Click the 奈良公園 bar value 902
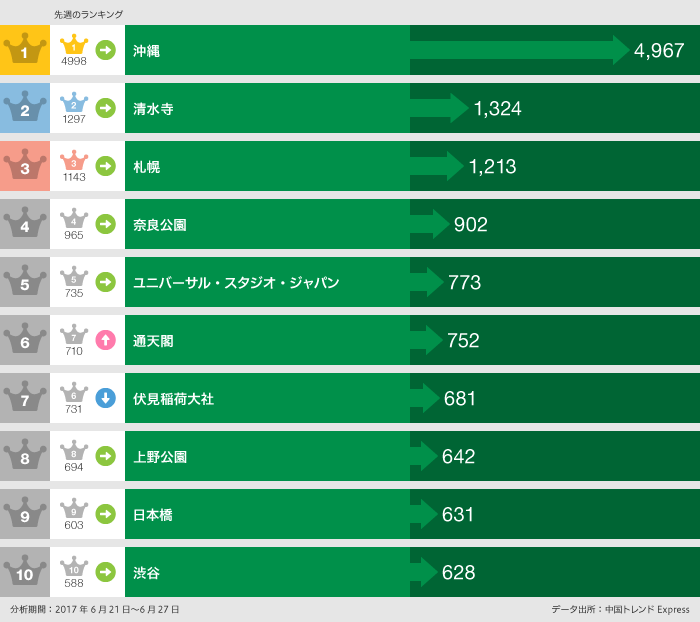The height and width of the screenshot is (622, 700). point(470,225)
